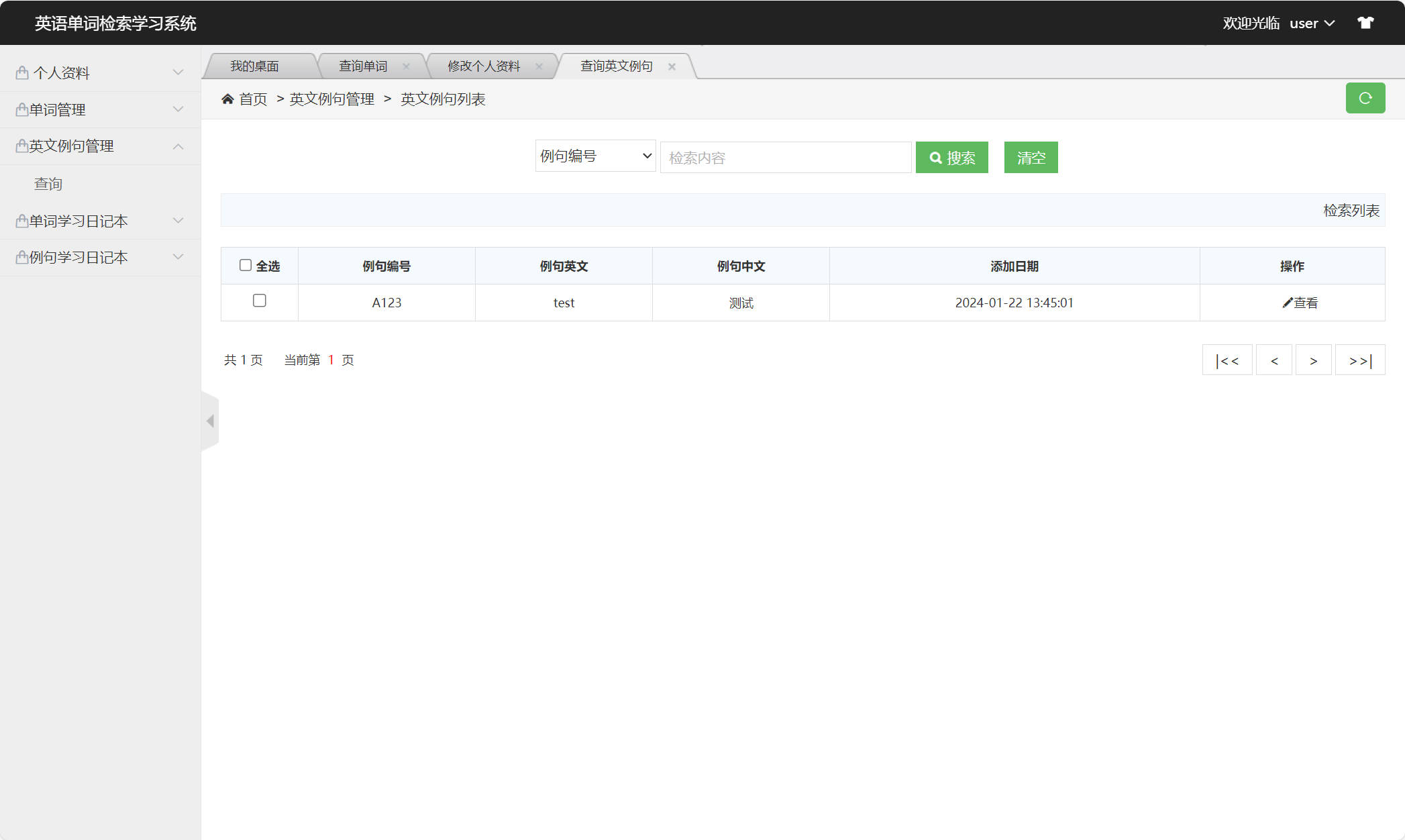Image resolution: width=1405 pixels, height=840 pixels.
Task: Switch to the 我的桌面 tab
Action: coord(255,65)
